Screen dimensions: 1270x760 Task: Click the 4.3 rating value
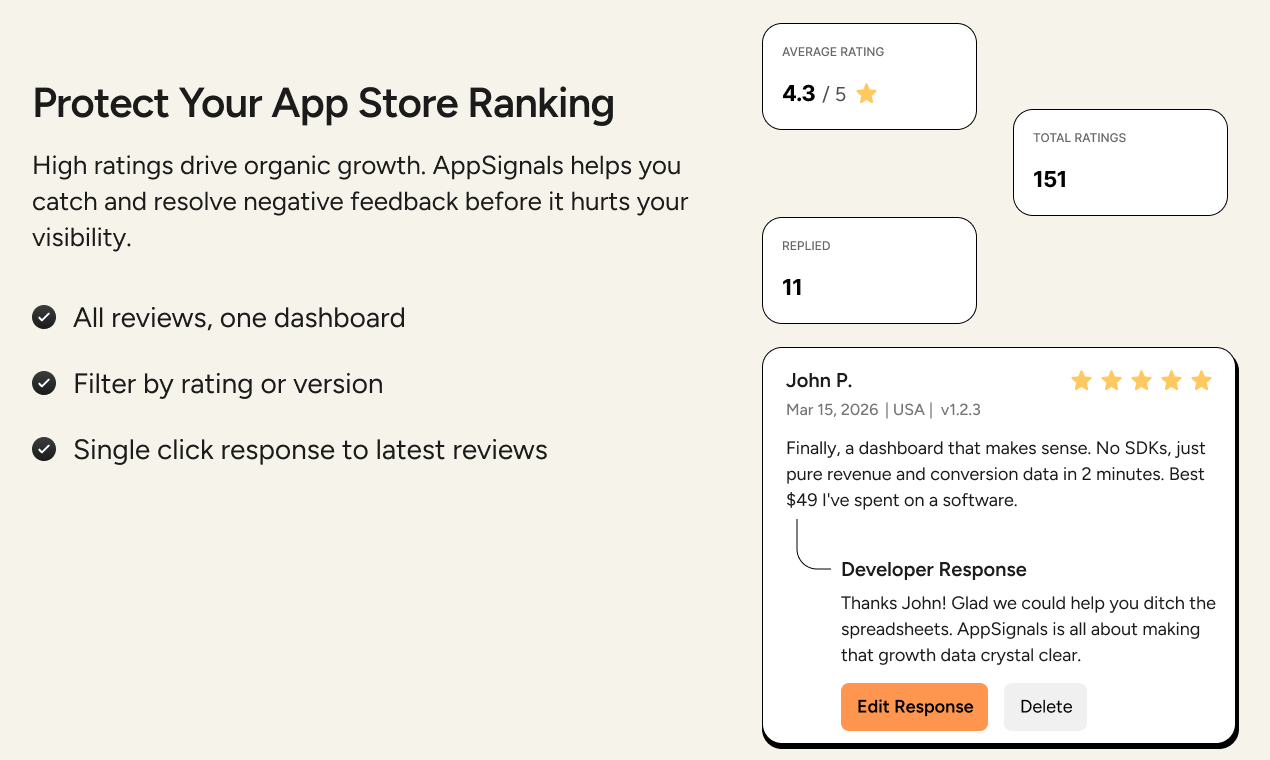click(799, 94)
